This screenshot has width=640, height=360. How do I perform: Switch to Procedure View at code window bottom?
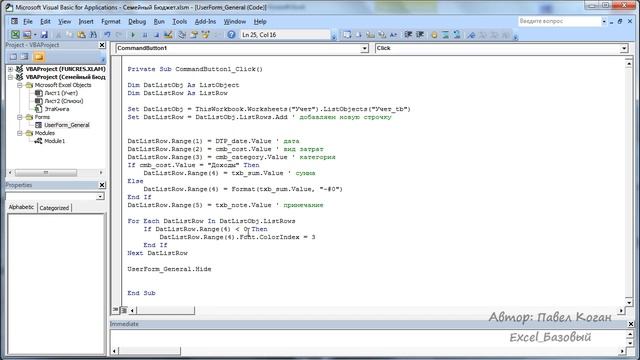point(116,310)
